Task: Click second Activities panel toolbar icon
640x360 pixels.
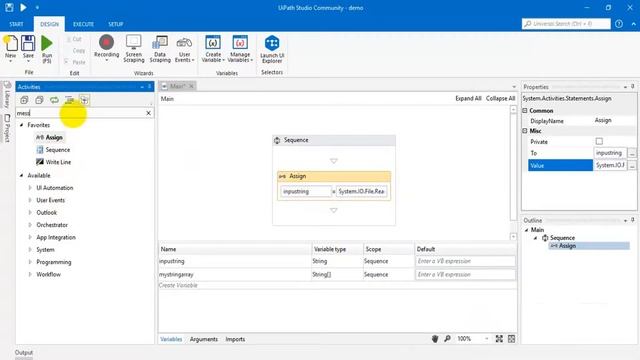Action: click(x=39, y=100)
